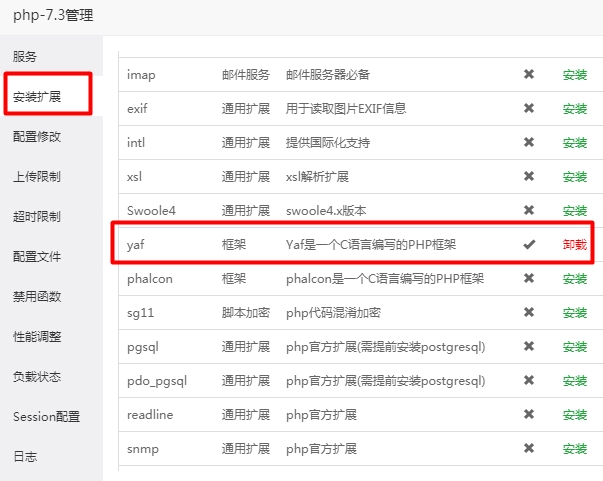
Task: Select the imap extension name
Action: [x=141, y=75]
